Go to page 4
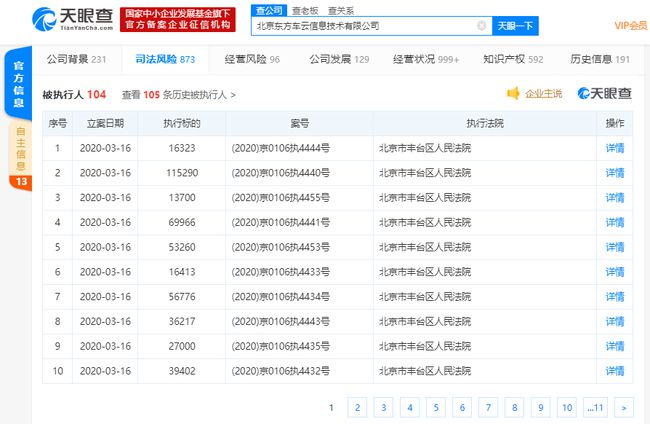This screenshot has width=650, height=424. pos(410,407)
